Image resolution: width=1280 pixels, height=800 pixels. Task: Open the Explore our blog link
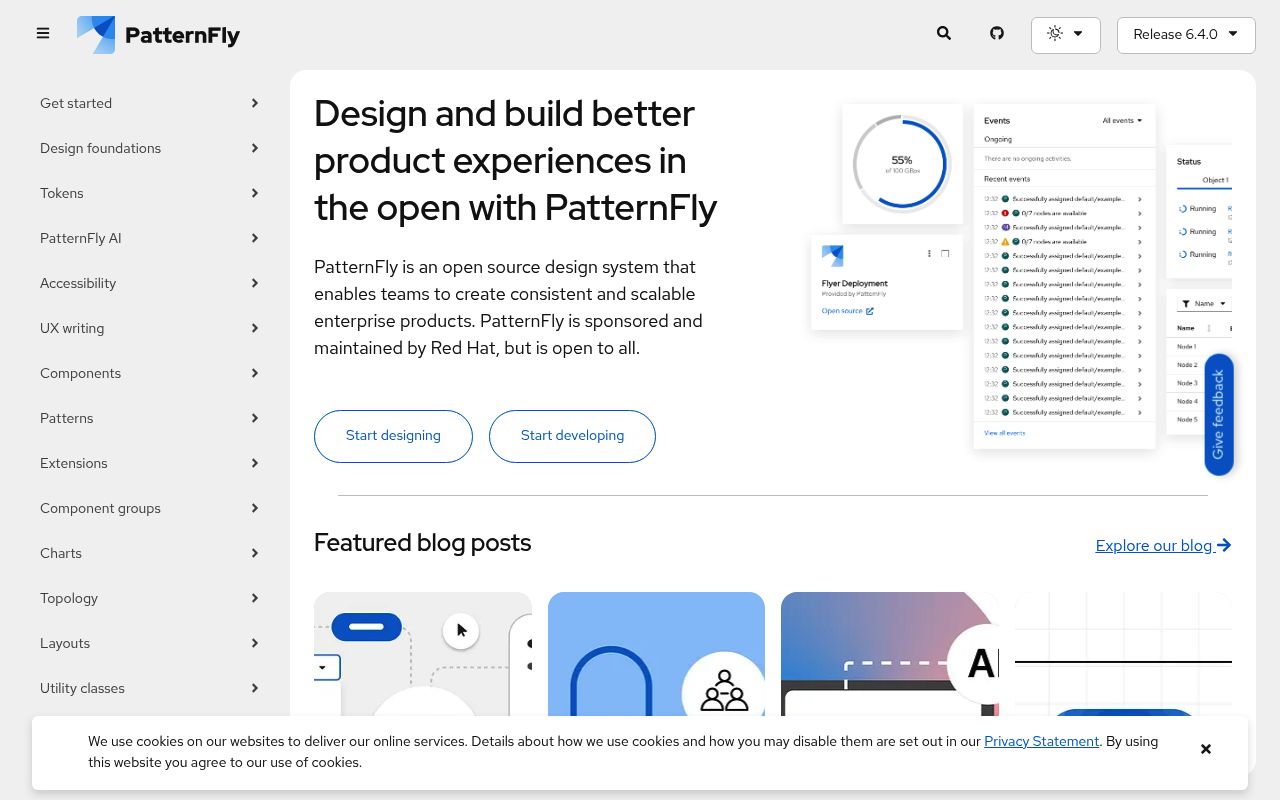tap(1163, 545)
